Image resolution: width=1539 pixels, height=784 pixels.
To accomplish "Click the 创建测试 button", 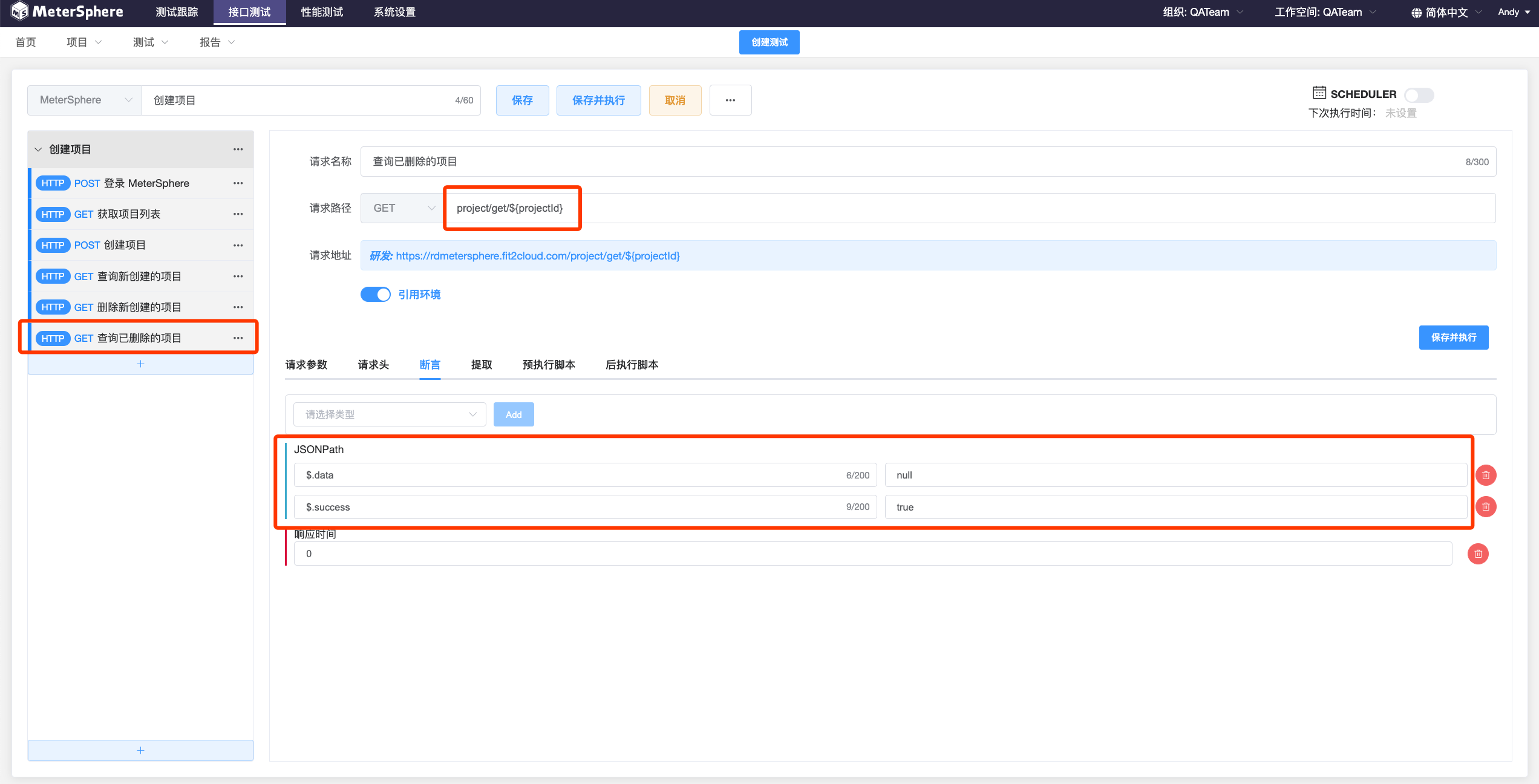I will click(x=769, y=42).
